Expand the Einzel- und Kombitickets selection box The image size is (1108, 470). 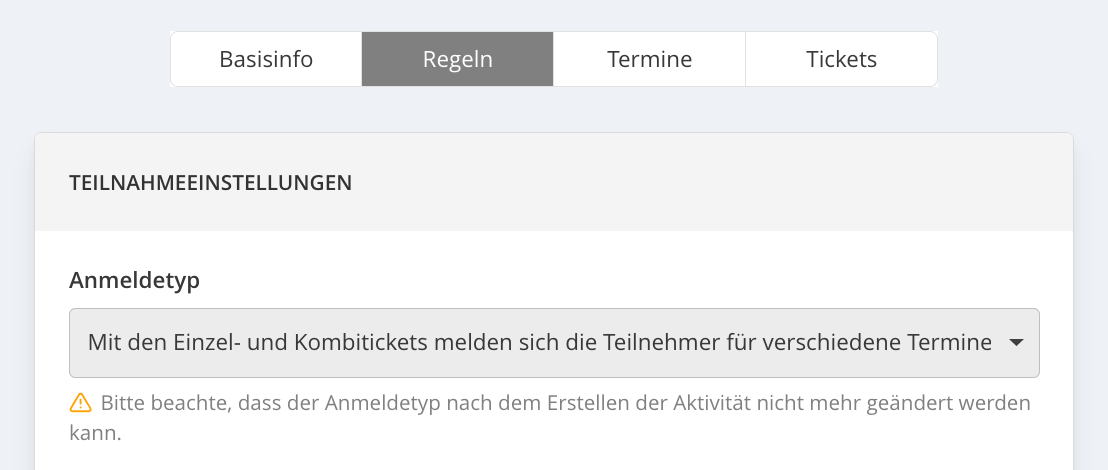pos(554,343)
